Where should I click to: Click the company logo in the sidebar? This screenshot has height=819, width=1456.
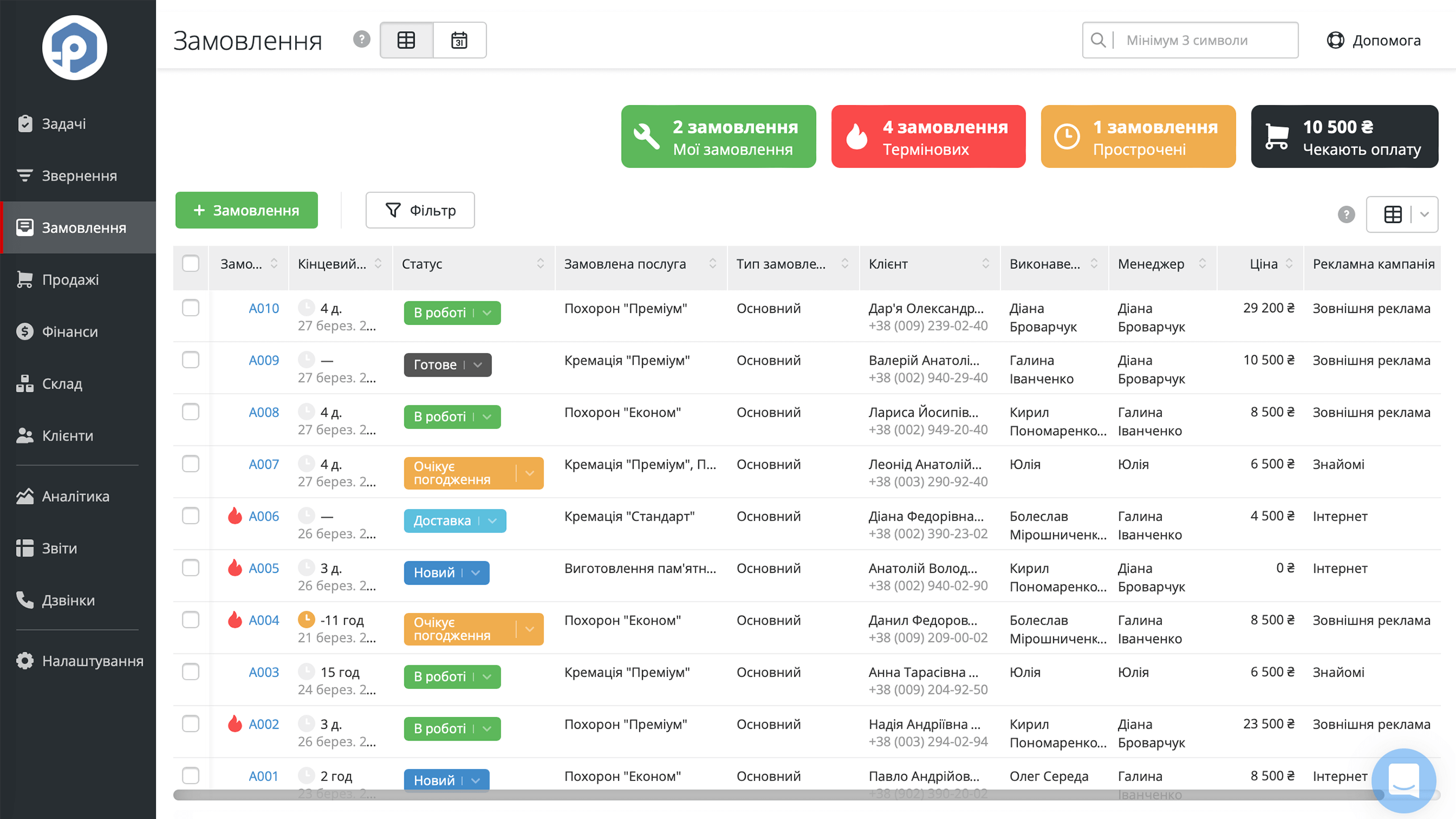[75, 48]
